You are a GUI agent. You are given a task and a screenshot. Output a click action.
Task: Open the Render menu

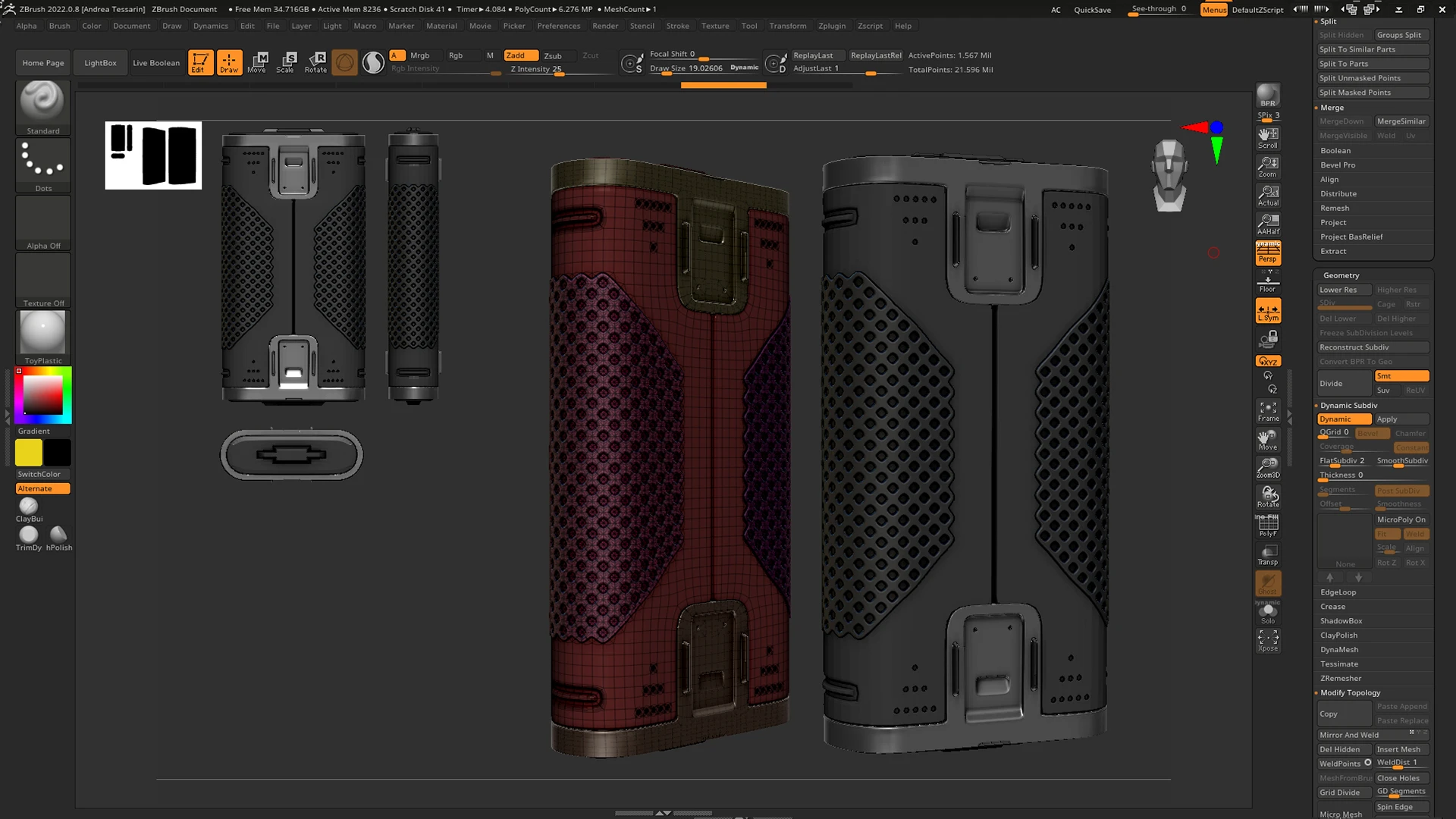(605, 26)
